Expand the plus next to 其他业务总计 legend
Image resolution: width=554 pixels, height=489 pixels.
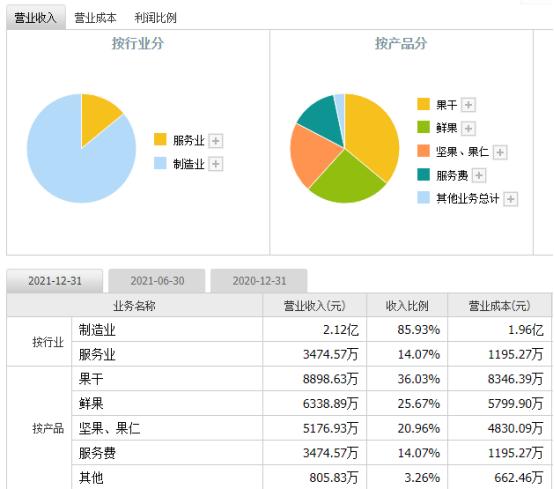click(511, 199)
